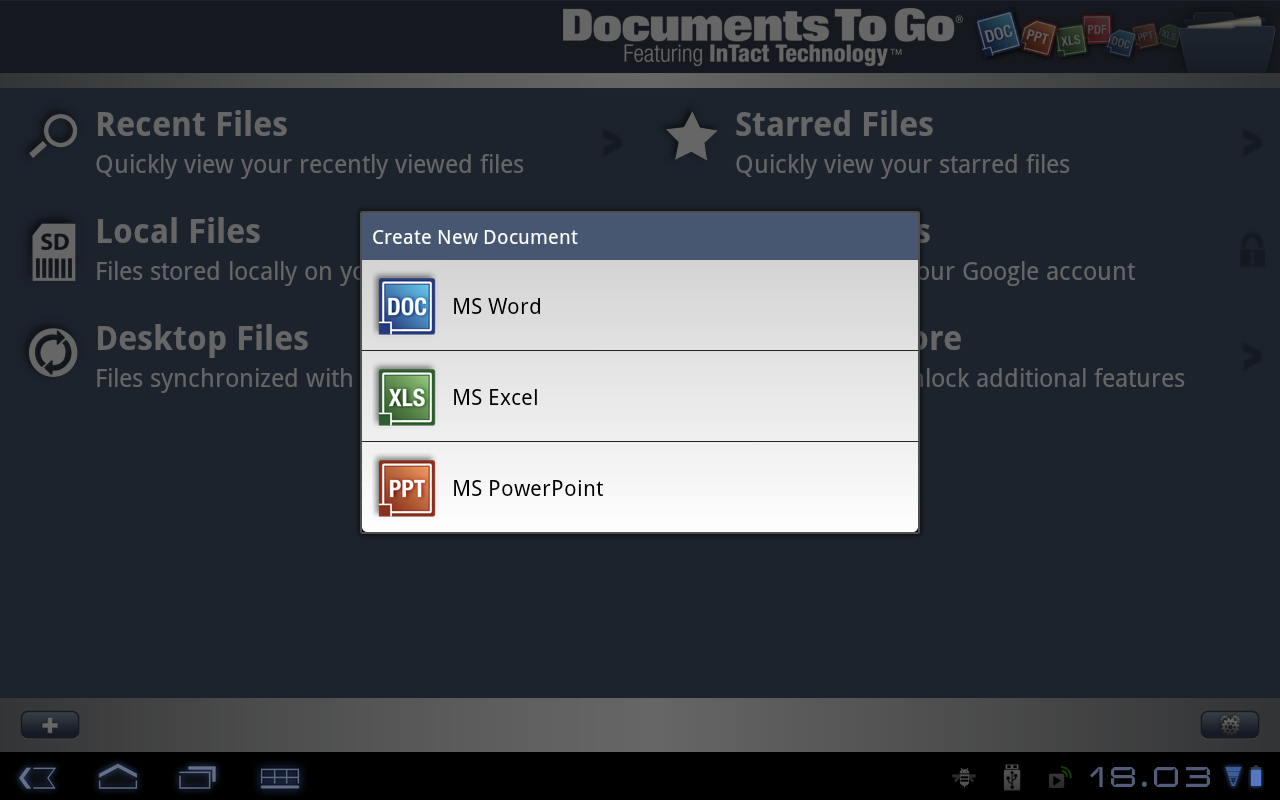
Task: Select MS Word from the new document list
Action: tap(640, 306)
